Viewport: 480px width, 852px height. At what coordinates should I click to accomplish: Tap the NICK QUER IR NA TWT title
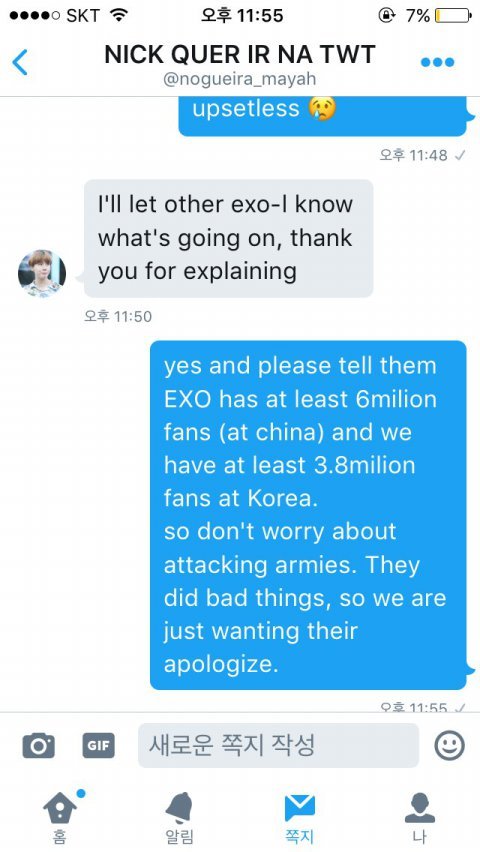point(240,54)
